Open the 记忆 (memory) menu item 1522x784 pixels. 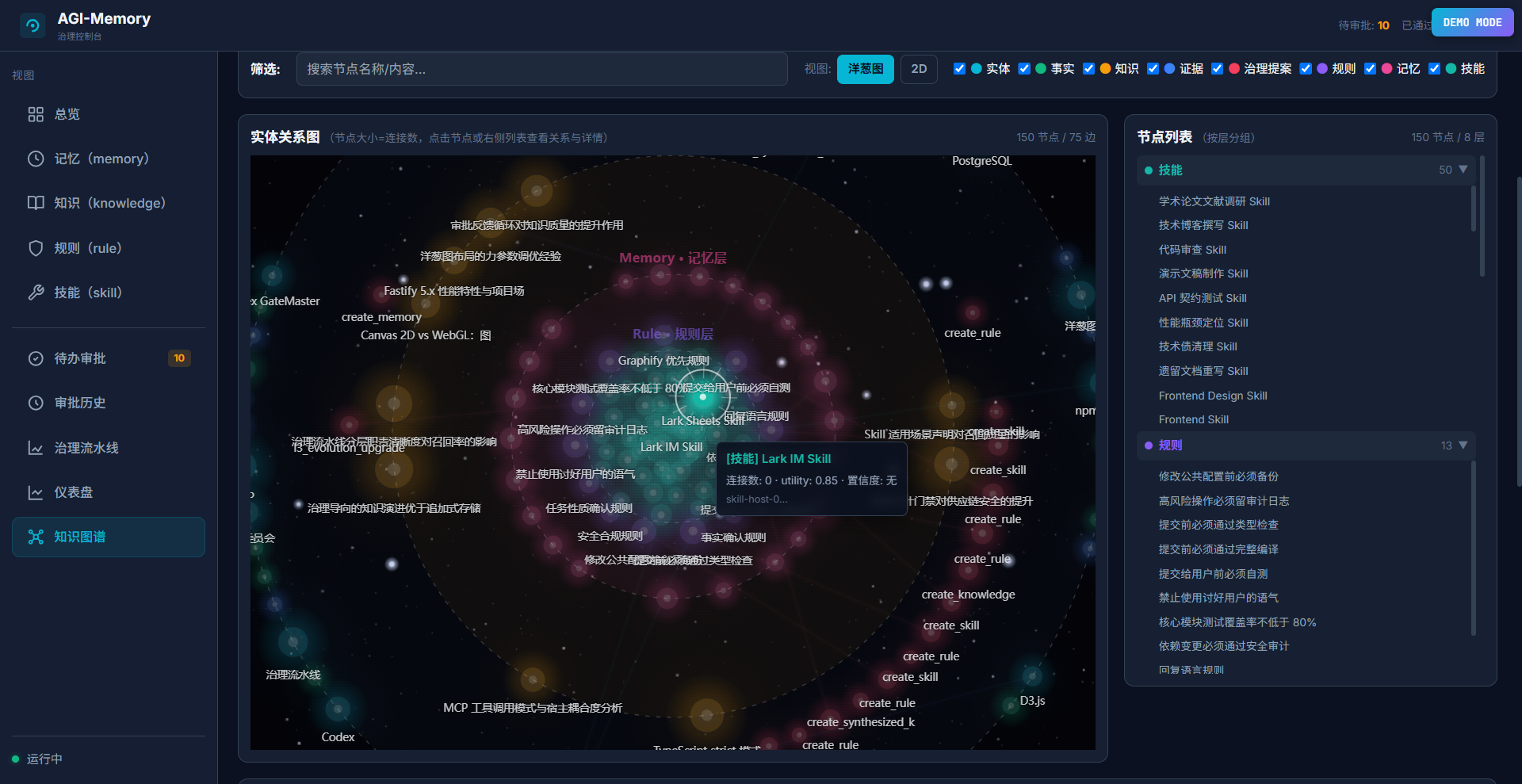pos(109,159)
